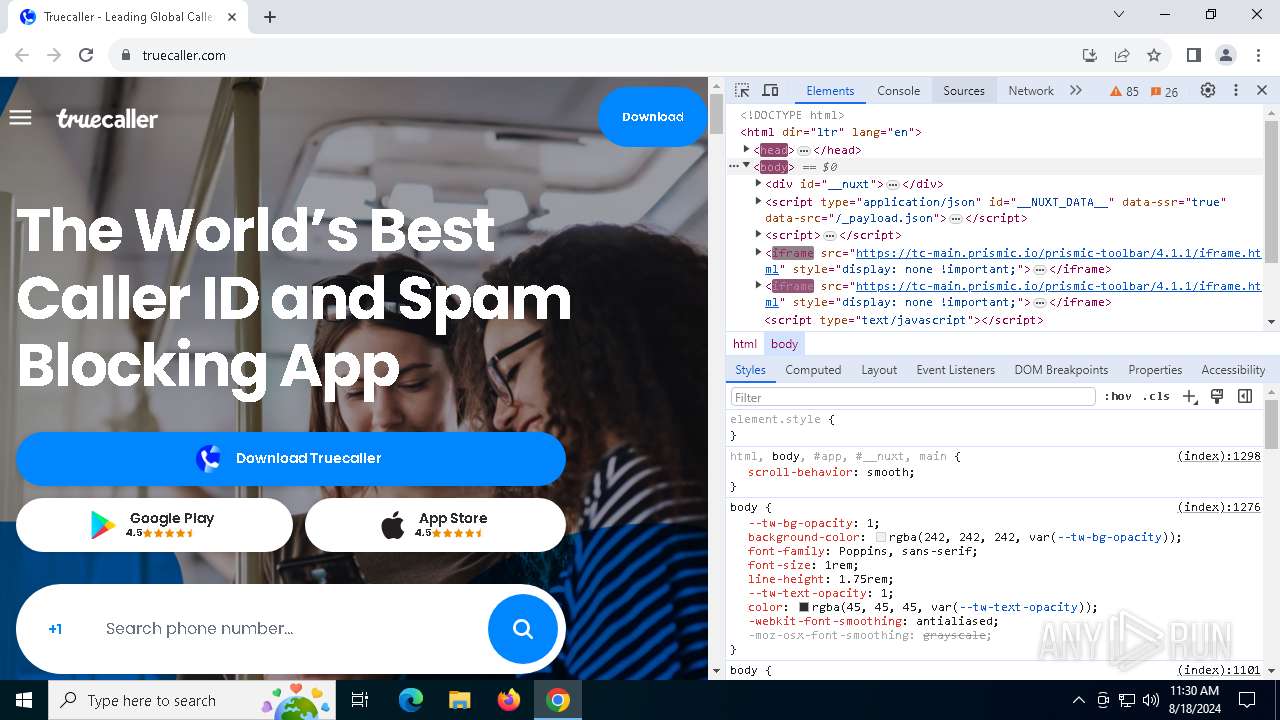
Task: Click the 85 warnings indicator
Action: point(1124,91)
